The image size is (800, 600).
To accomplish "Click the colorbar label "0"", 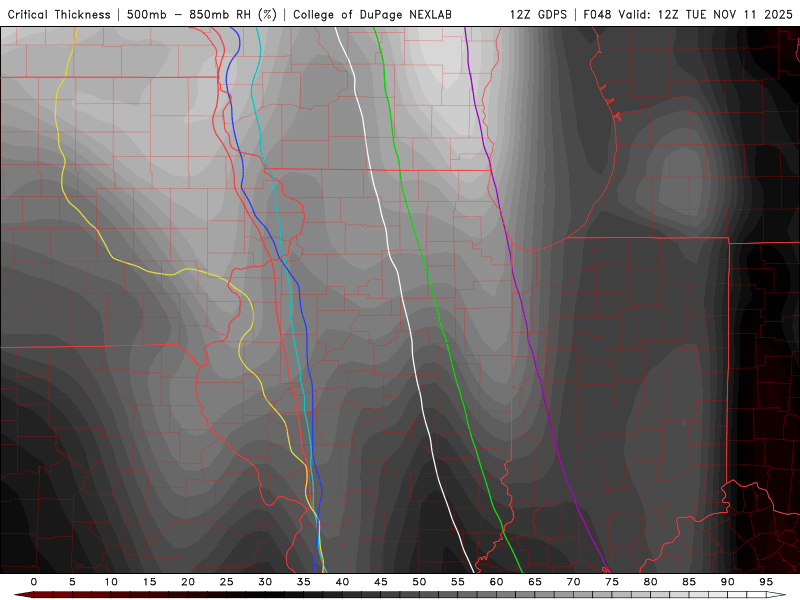I will pos(34,582).
